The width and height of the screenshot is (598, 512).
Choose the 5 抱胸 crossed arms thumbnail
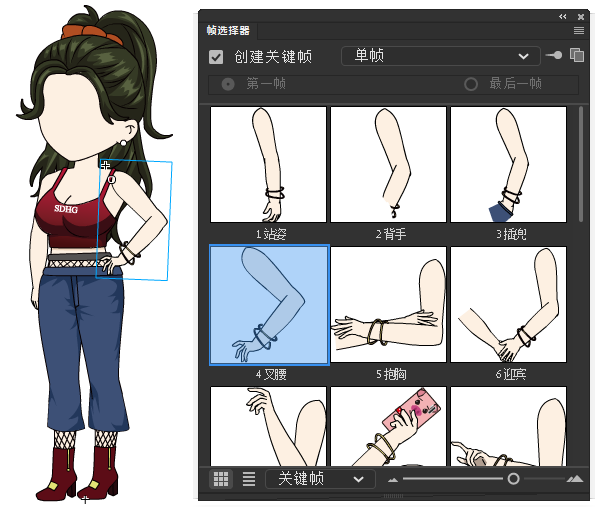[388, 305]
